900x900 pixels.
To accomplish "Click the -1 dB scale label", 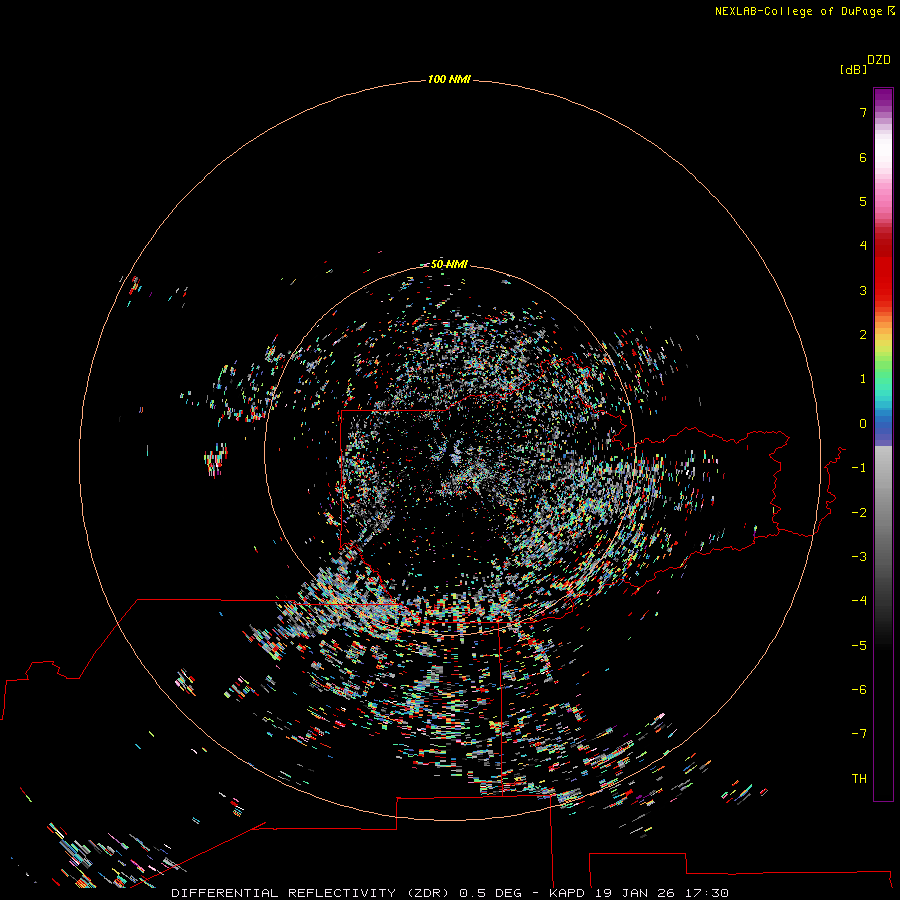I will click(859, 468).
